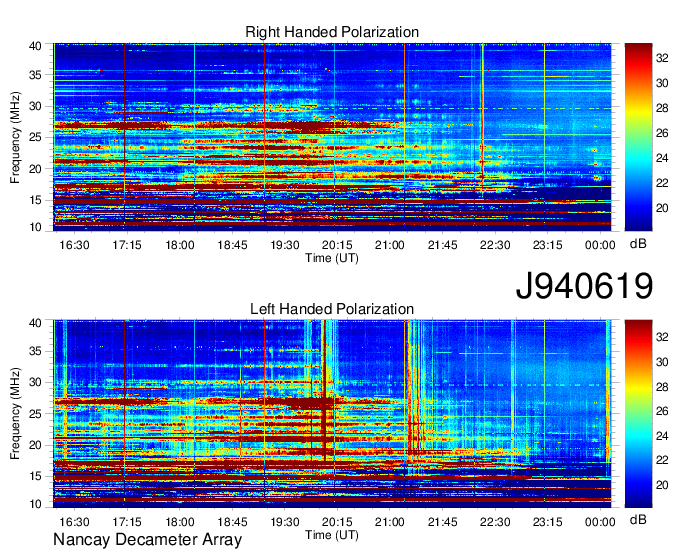The height and width of the screenshot is (552, 680).
Task: Select the 19:30 tick under Left Handed plot
Action: coord(284,522)
